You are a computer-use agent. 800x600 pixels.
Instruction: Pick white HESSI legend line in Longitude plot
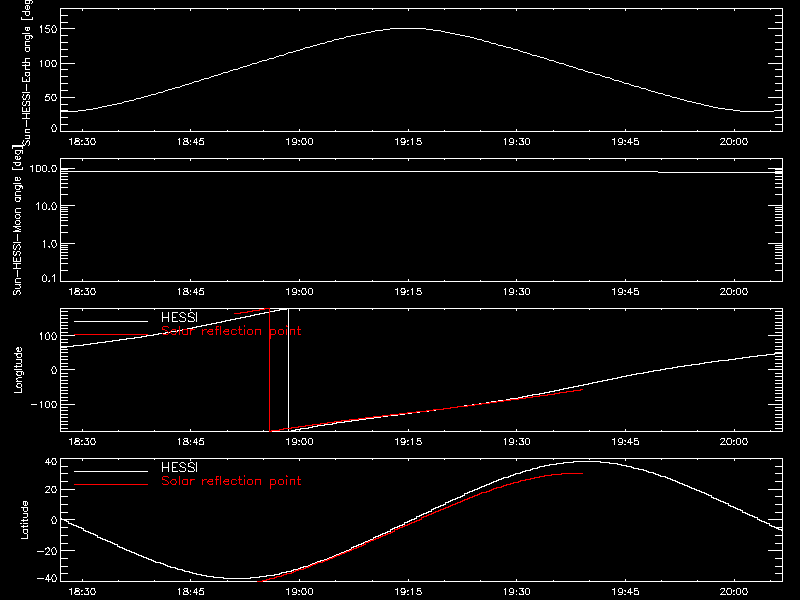tap(111, 321)
